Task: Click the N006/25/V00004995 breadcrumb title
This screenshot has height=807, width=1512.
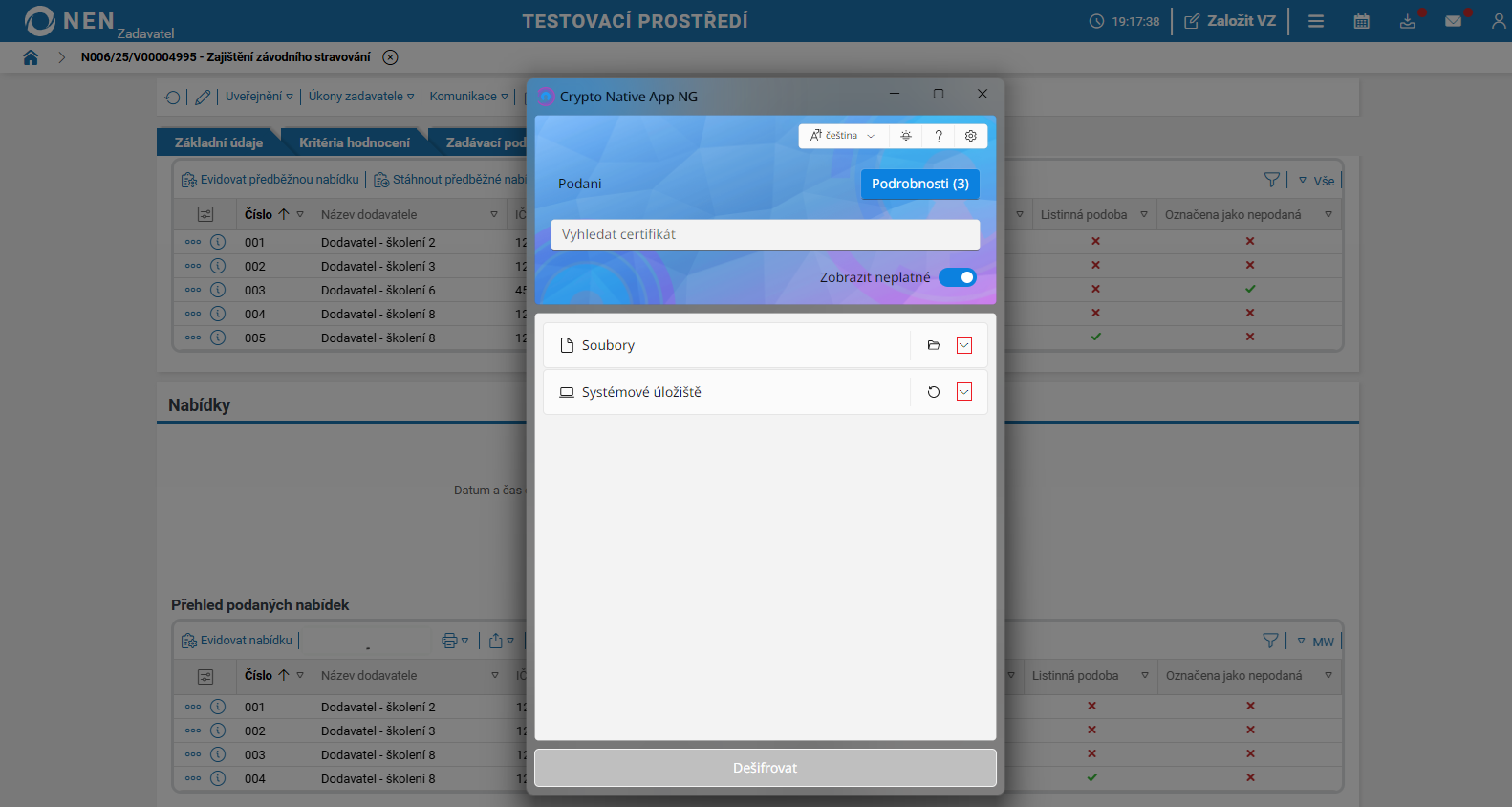Action: (x=226, y=57)
